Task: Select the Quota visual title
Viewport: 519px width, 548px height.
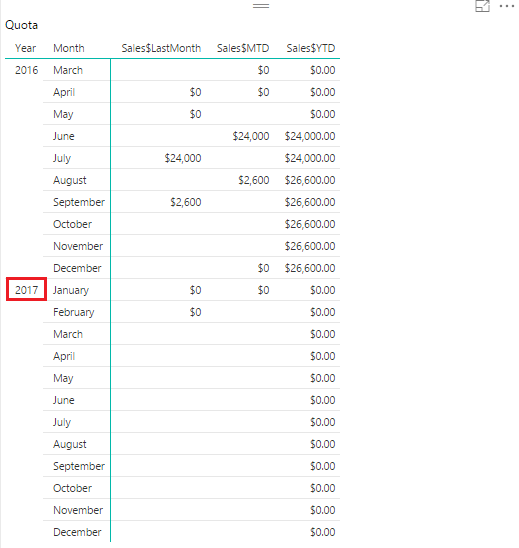Action: tap(22, 25)
